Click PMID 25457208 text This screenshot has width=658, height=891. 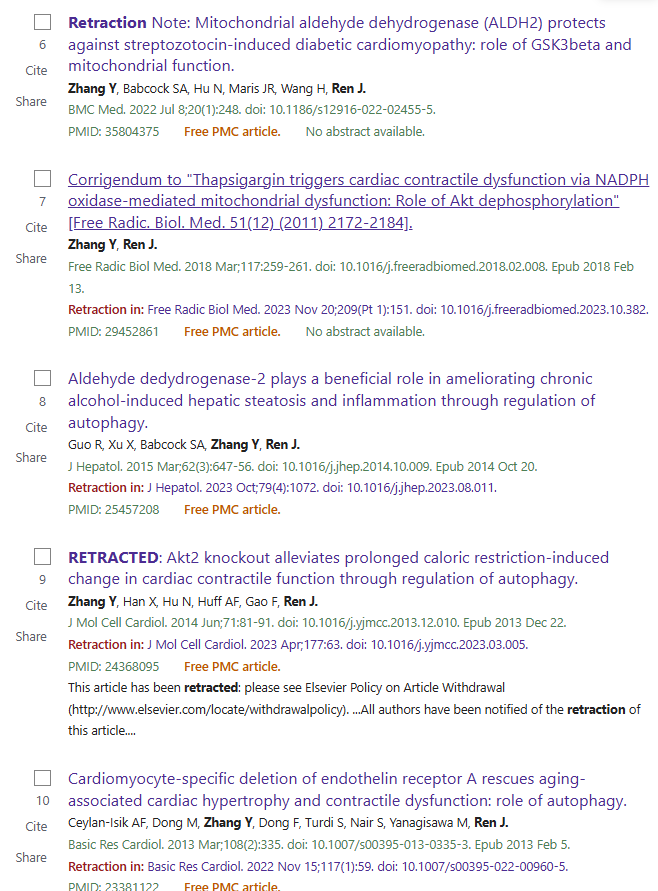pyautogui.click(x=114, y=510)
